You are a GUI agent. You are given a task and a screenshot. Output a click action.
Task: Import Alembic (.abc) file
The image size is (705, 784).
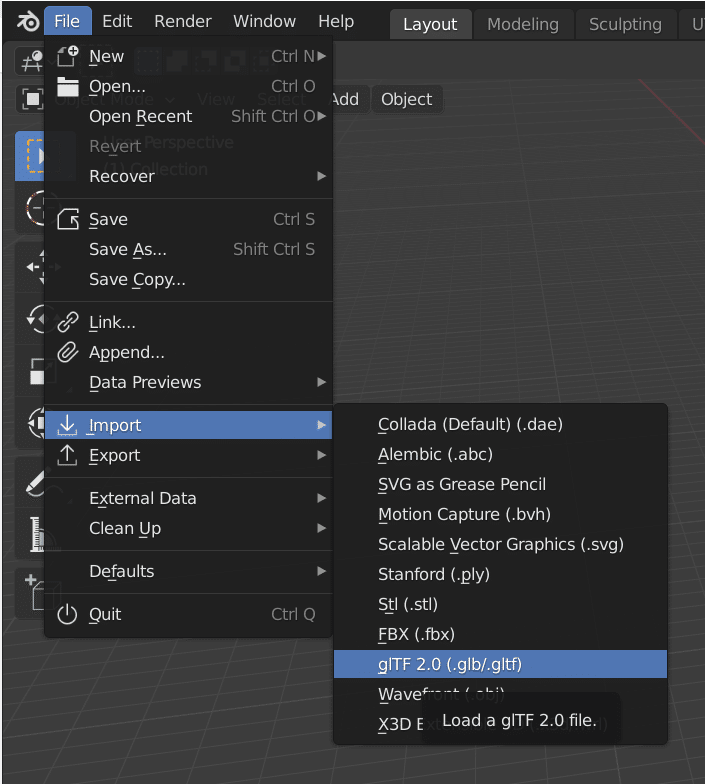click(500, 454)
